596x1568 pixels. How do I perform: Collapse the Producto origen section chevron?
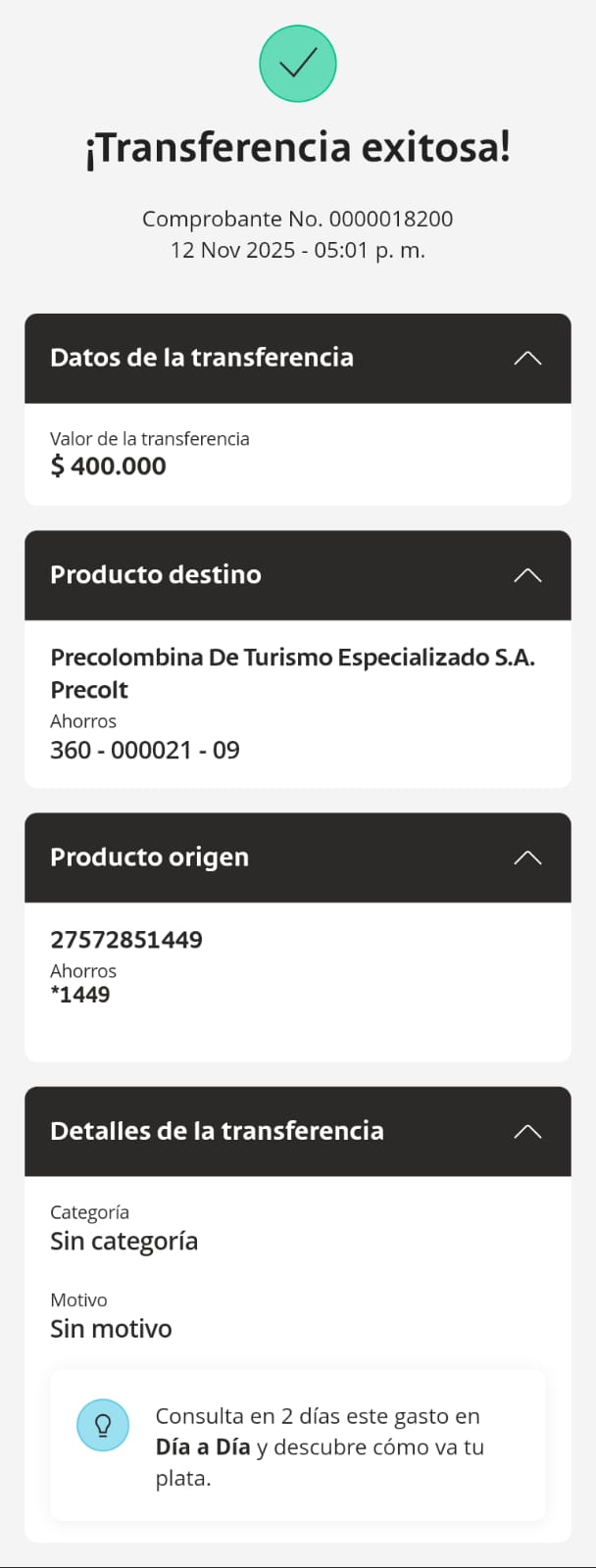point(527,857)
